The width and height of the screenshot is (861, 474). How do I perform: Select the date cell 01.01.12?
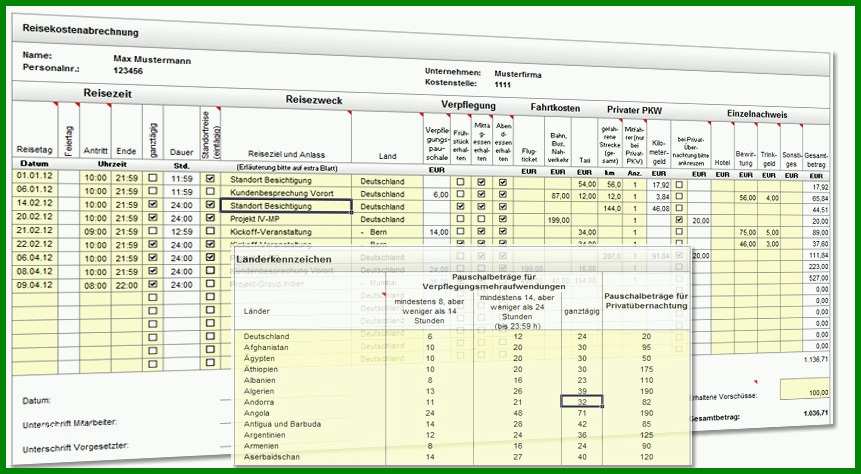click(x=35, y=176)
